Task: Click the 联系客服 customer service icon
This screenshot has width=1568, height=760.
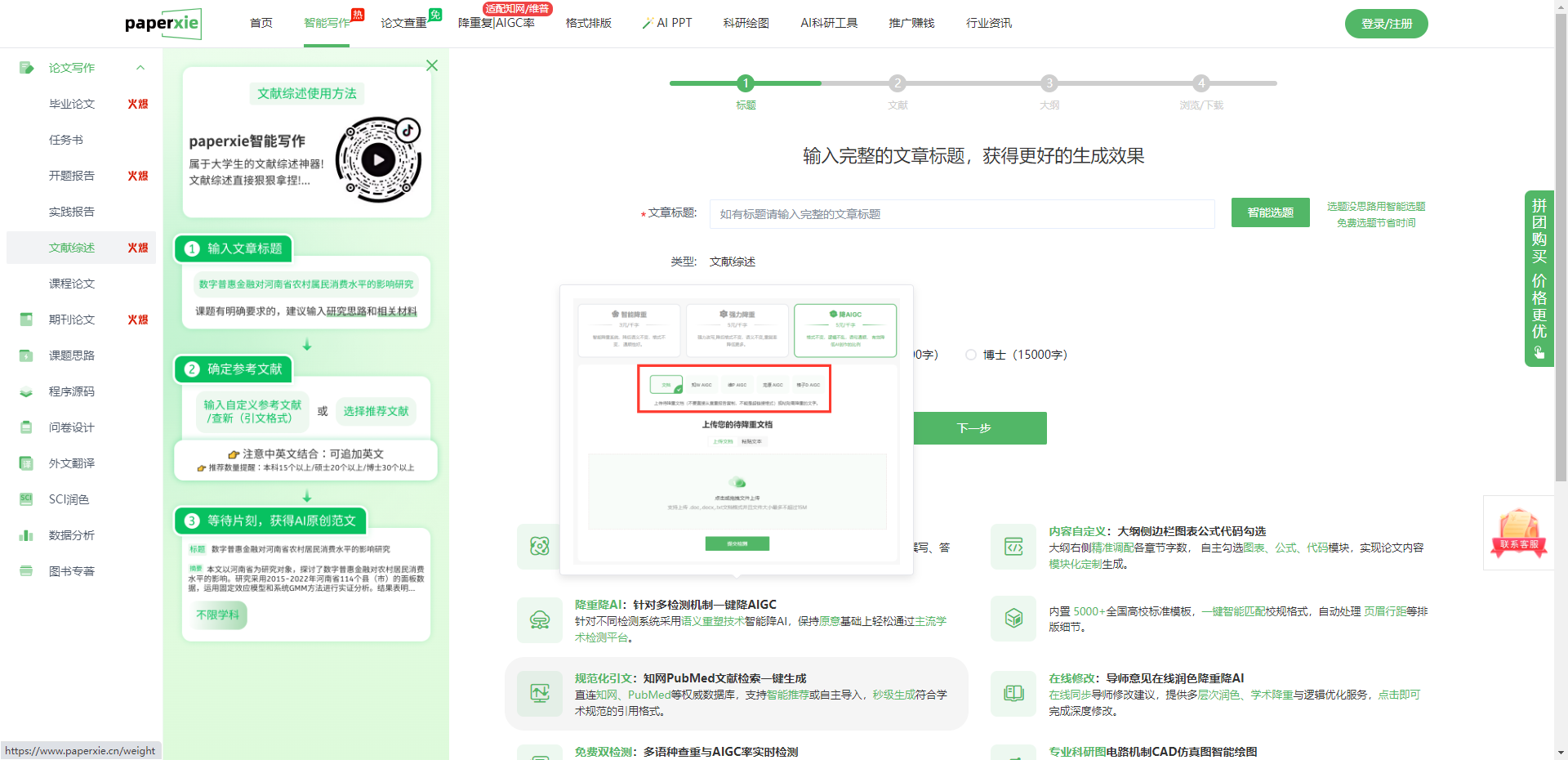Action: [x=1518, y=532]
